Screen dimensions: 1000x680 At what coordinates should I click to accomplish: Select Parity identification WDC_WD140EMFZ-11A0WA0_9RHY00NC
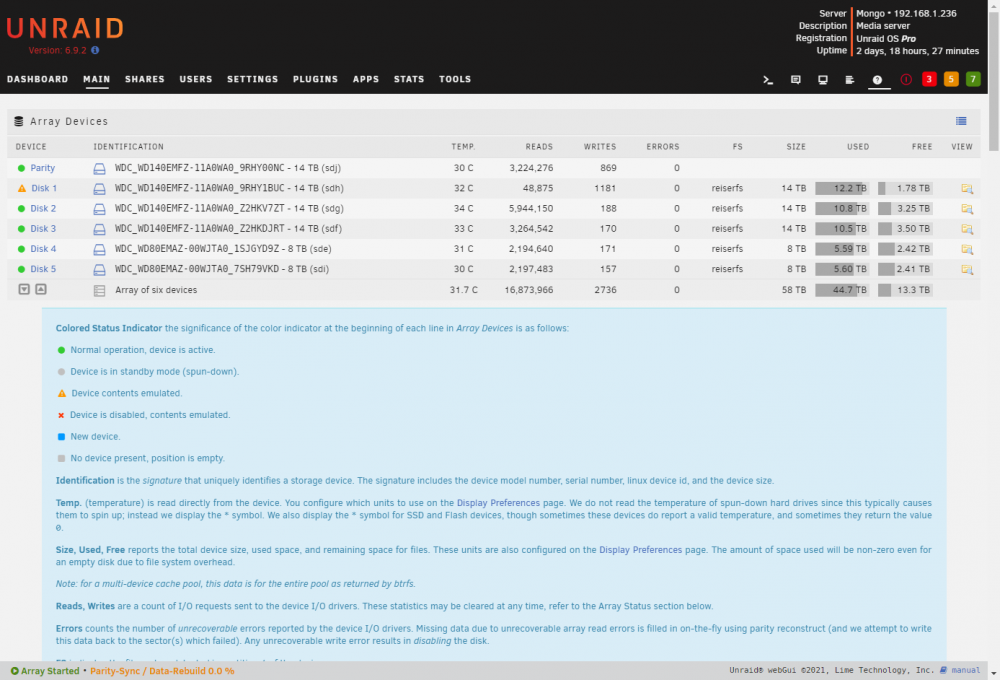[x=200, y=168]
